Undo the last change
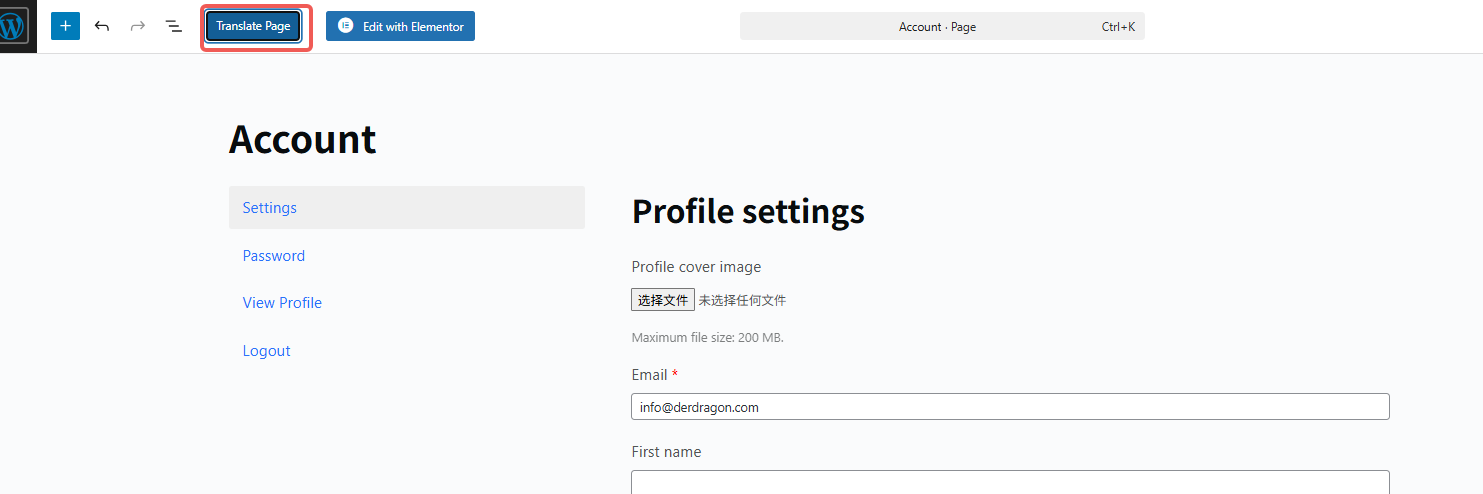The height and width of the screenshot is (494, 1483). (x=102, y=26)
